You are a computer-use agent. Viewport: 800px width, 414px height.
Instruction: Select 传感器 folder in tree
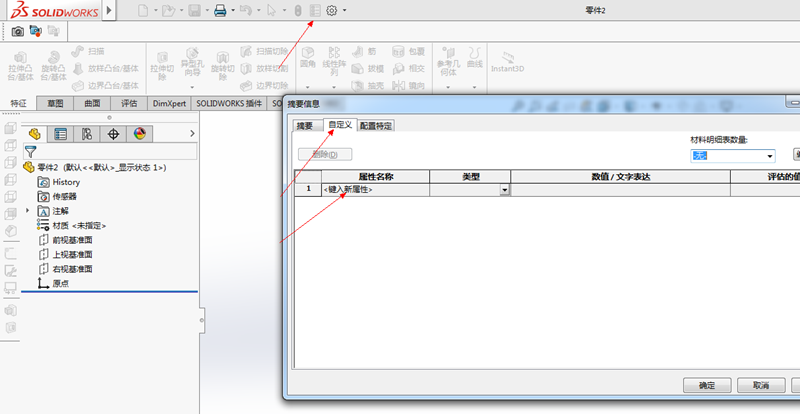tap(58, 197)
